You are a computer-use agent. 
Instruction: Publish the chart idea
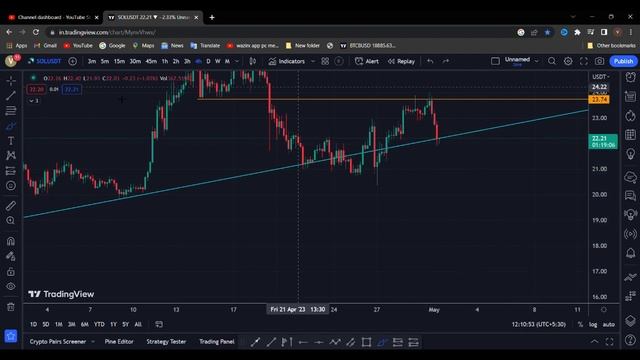[623, 61]
